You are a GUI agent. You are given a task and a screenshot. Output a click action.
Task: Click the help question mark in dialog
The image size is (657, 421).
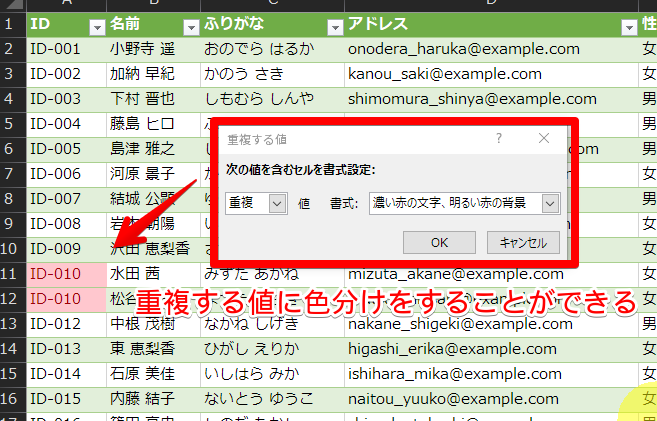498,139
